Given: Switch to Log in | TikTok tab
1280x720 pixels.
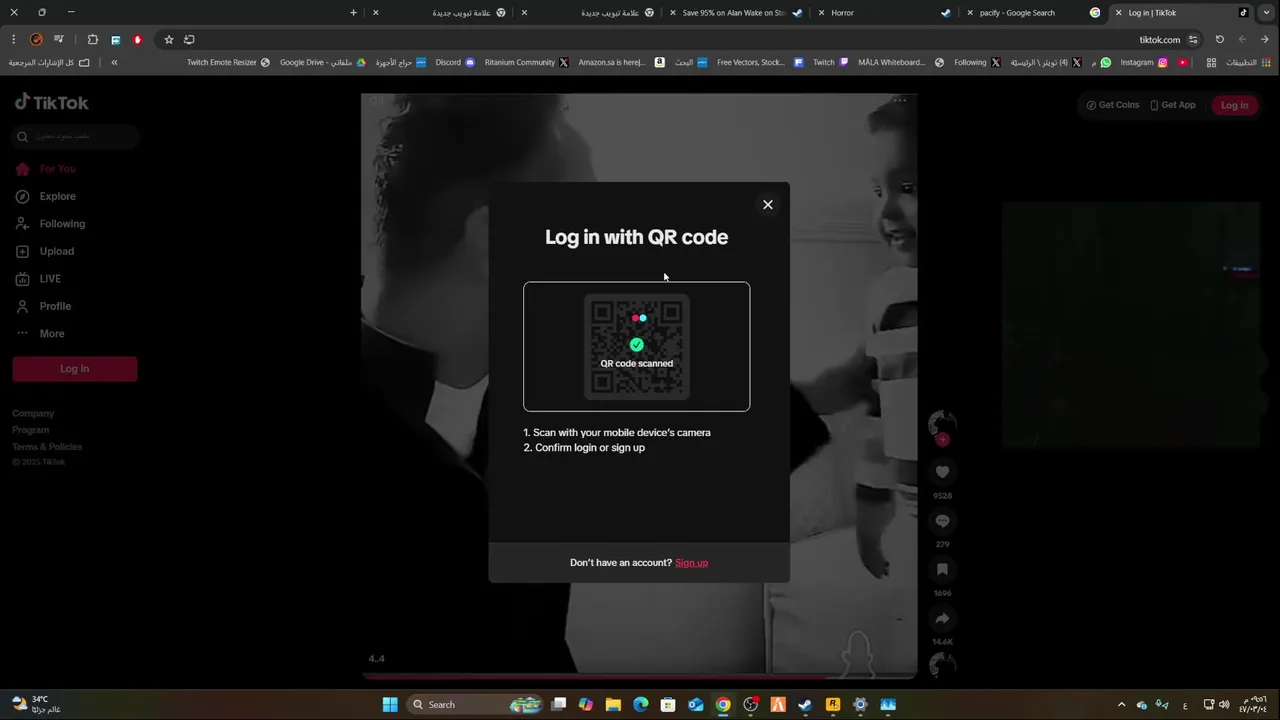Looking at the screenshot, I should tap(1178, 13).
